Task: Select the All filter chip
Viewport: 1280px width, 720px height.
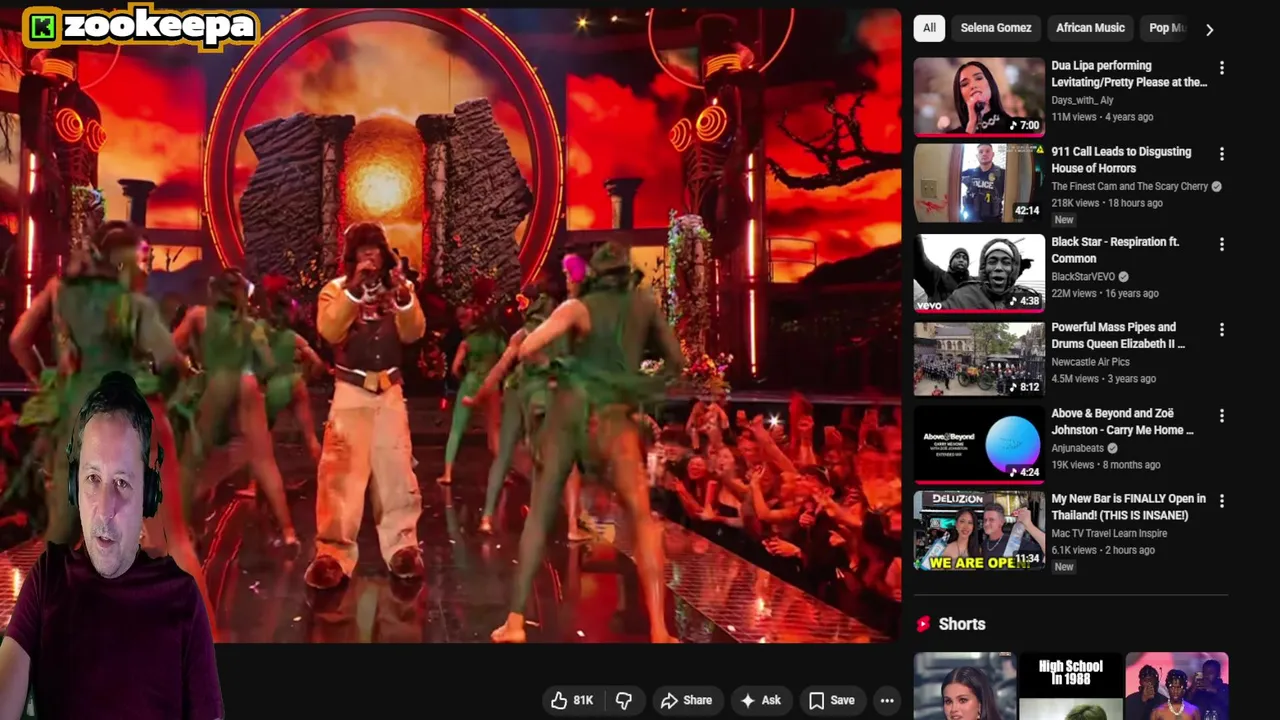Action: click(929, 28)
